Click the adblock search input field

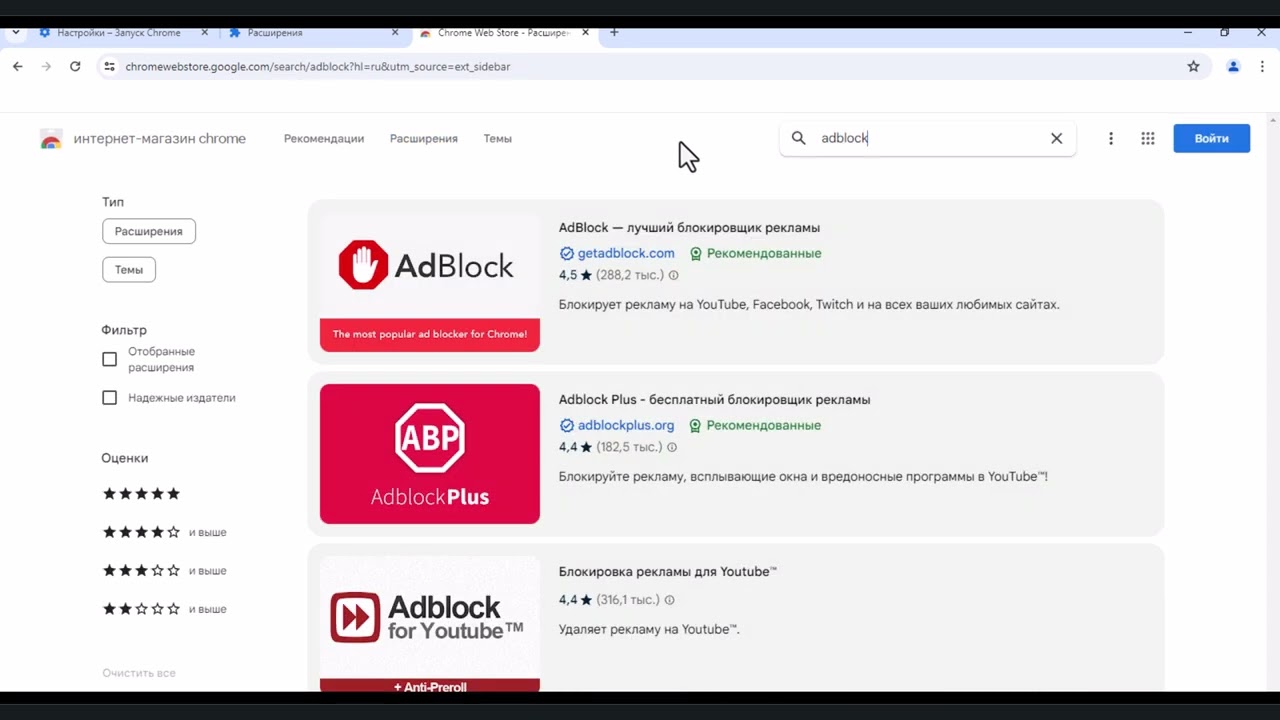(x=928, y=138)
